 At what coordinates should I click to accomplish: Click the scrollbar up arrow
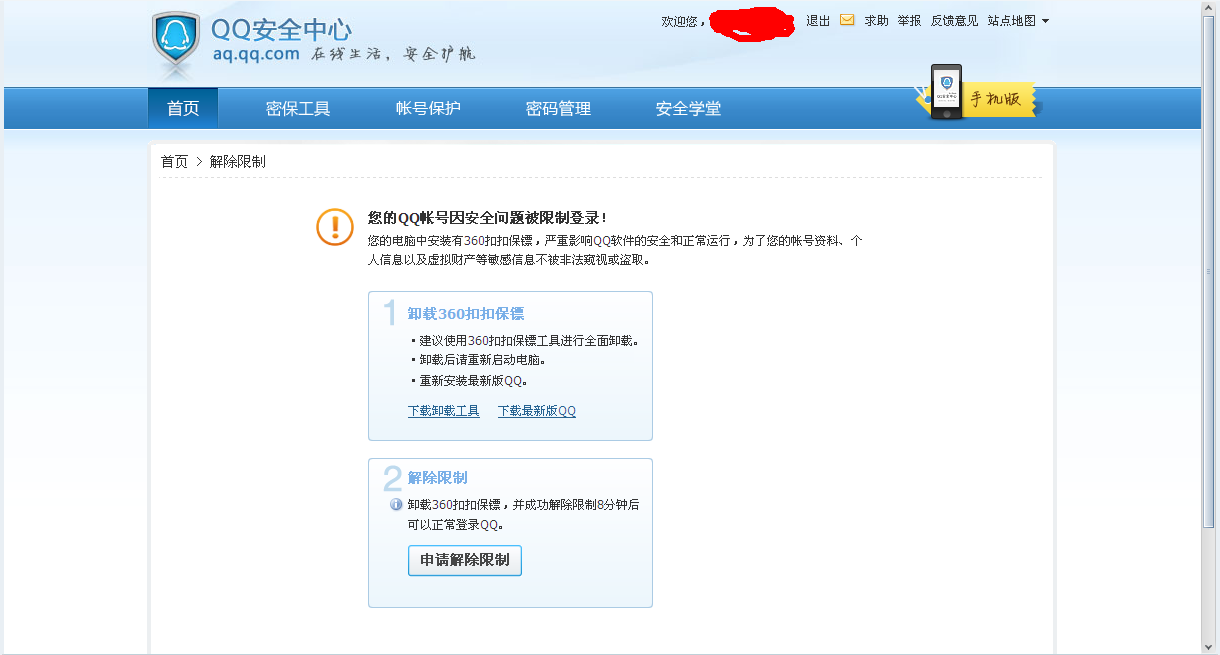tap(1210, 7)
